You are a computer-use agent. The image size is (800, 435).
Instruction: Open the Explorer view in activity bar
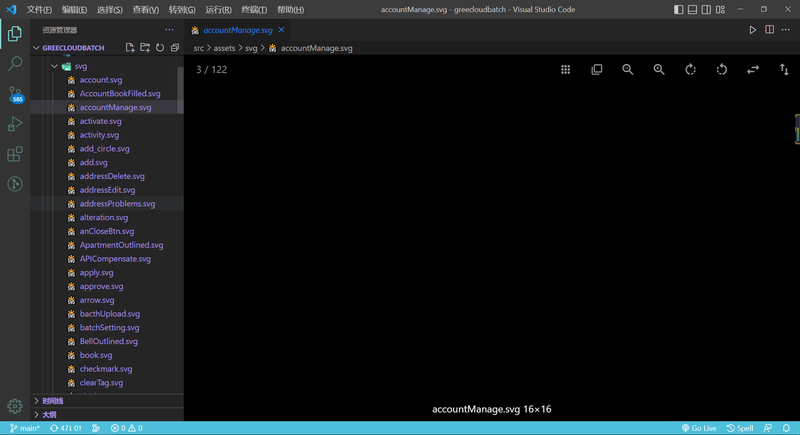tap(15, 34)
